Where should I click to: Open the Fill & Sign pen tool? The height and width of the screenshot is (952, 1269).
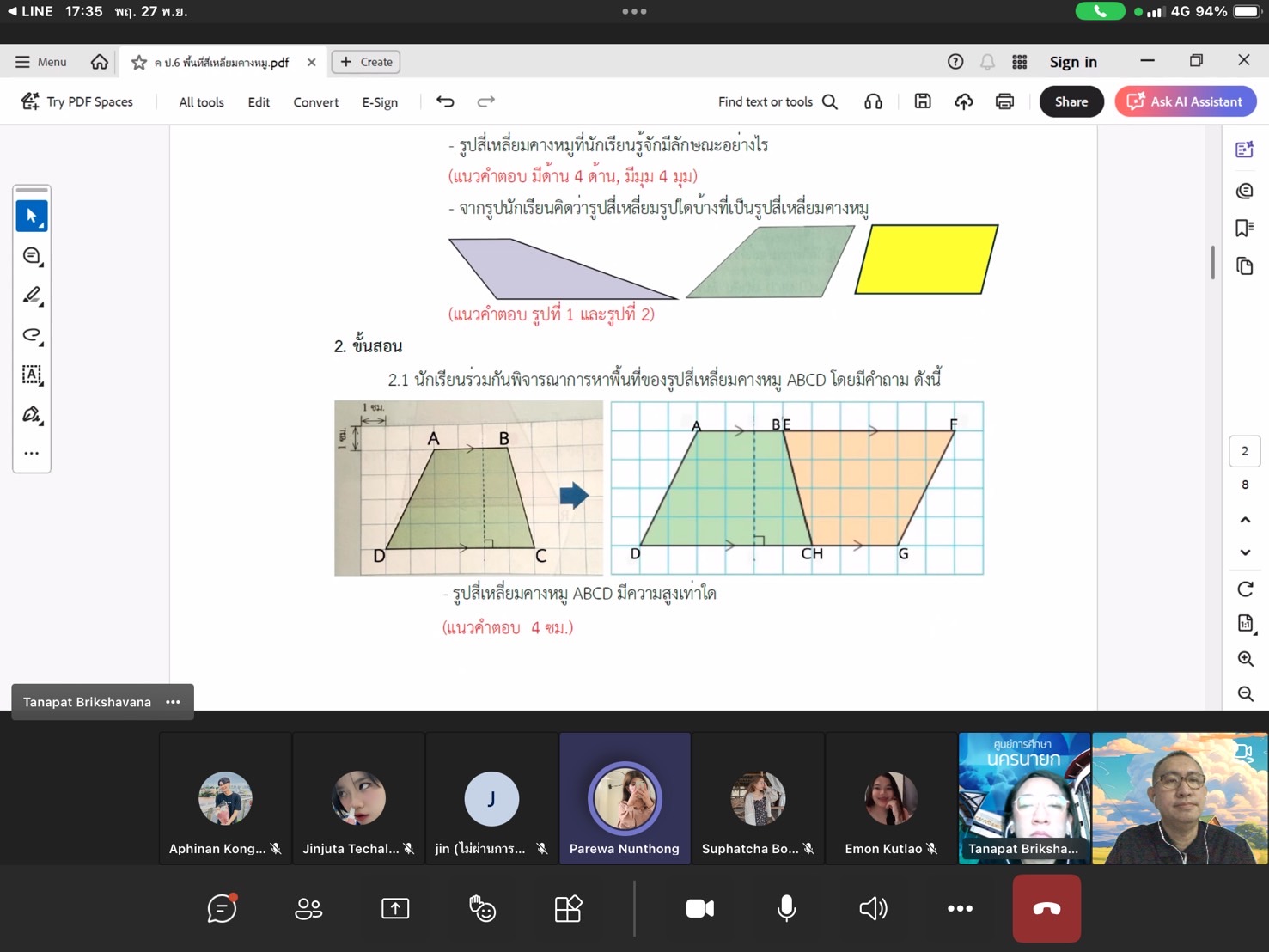32,415
